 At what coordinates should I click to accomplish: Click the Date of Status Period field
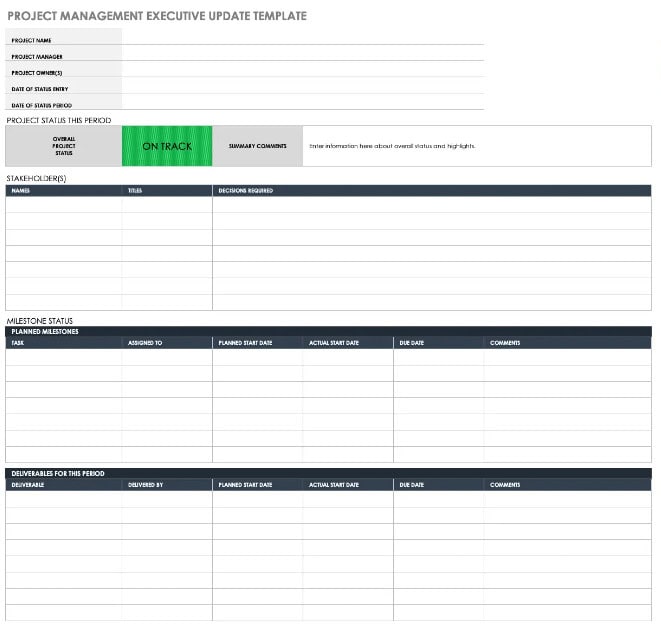[303, 102]
